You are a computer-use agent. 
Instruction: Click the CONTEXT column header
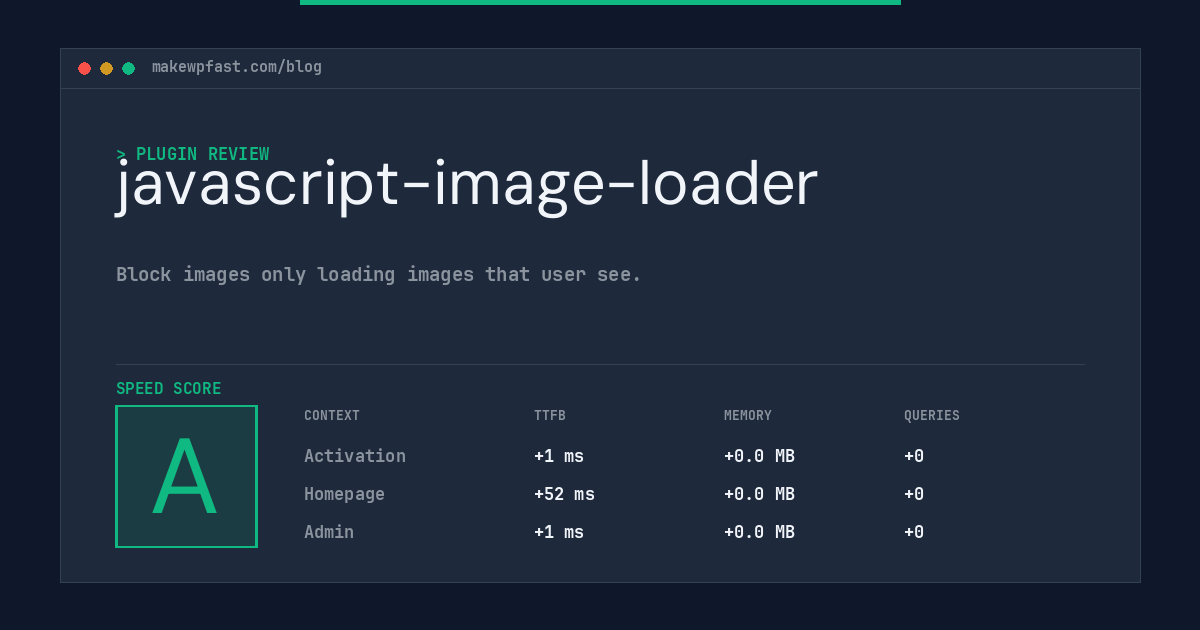pos(332,416)
